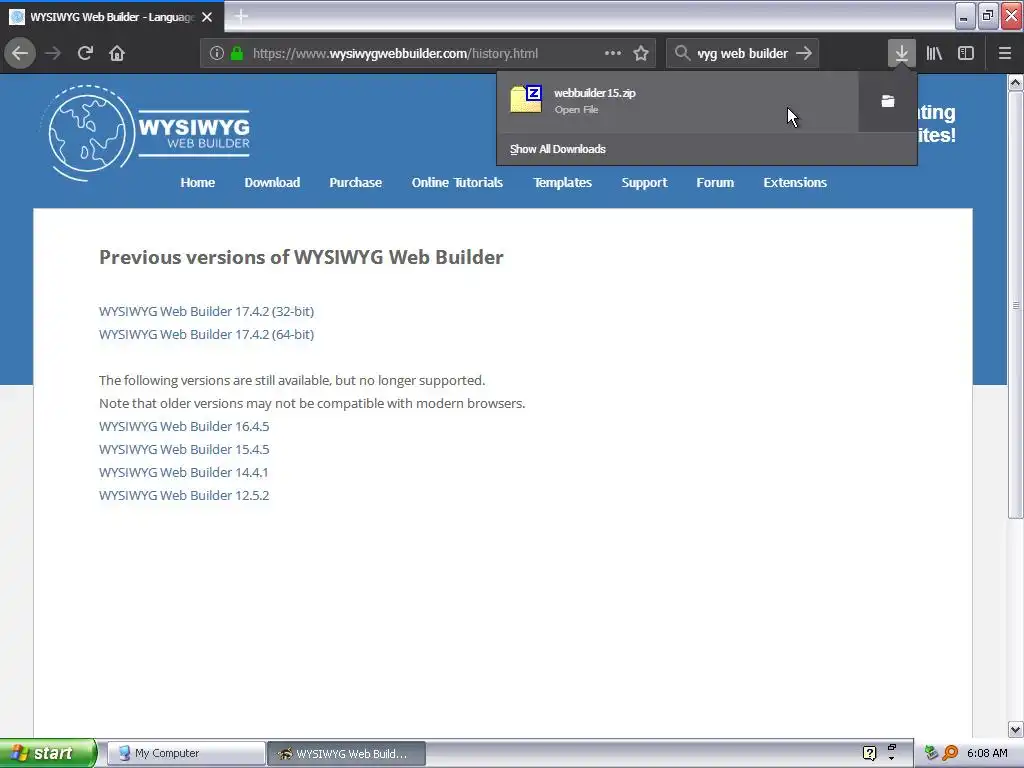Open the Home navigation item
1024x768 pixels.
coord(198,183)
